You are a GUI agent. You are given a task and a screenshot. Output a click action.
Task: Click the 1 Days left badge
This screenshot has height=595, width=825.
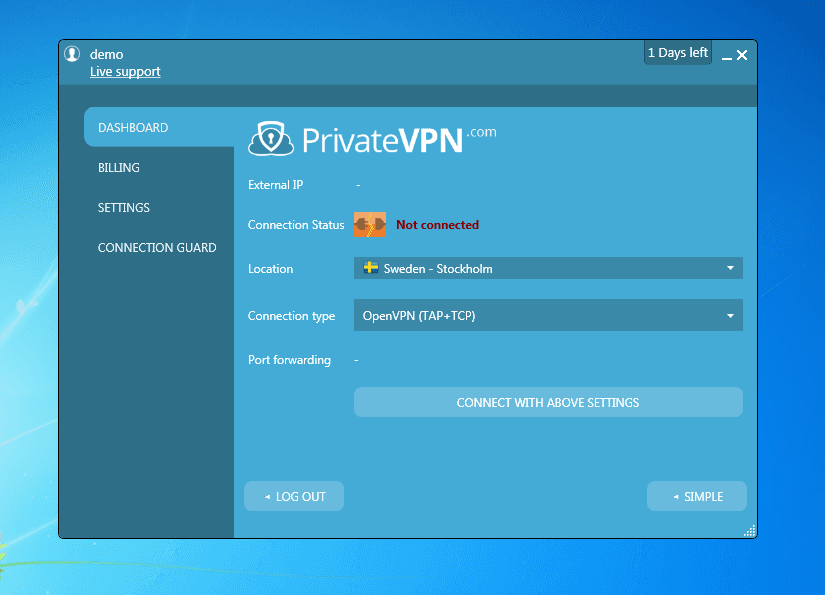coord(677,53)
